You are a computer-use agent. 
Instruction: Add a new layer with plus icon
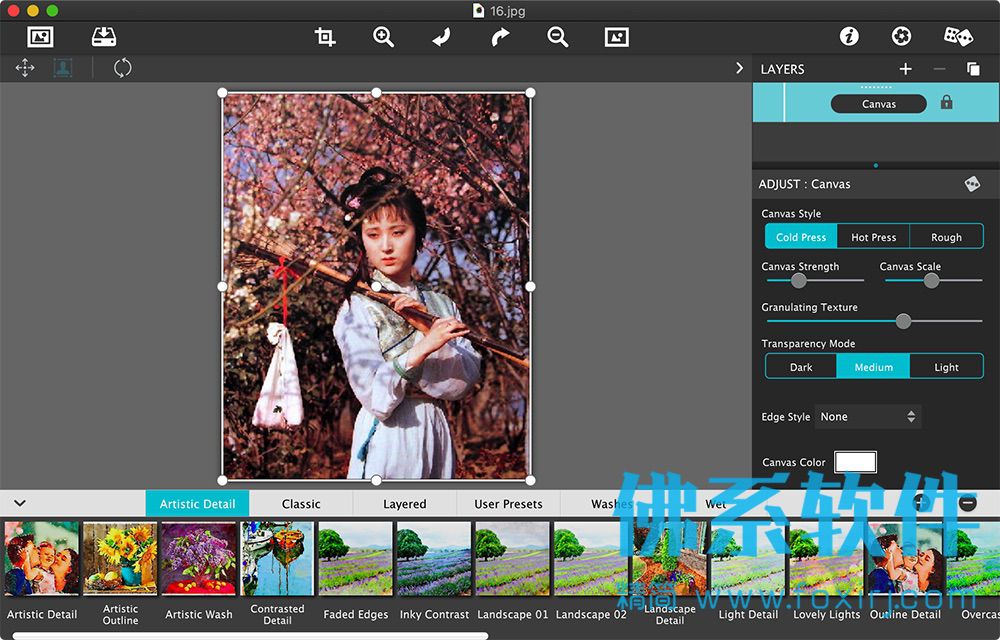905,69
